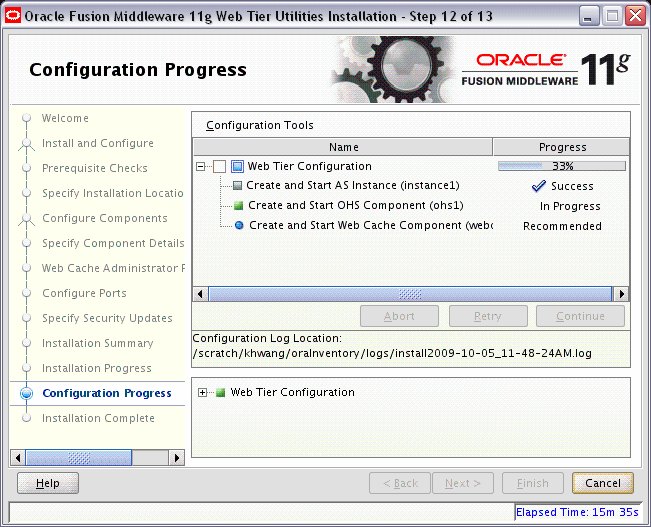Click left arrow of steps sidebar scrollbar
The height and width of the screenshot is (527, 651).
click(18, 458)
